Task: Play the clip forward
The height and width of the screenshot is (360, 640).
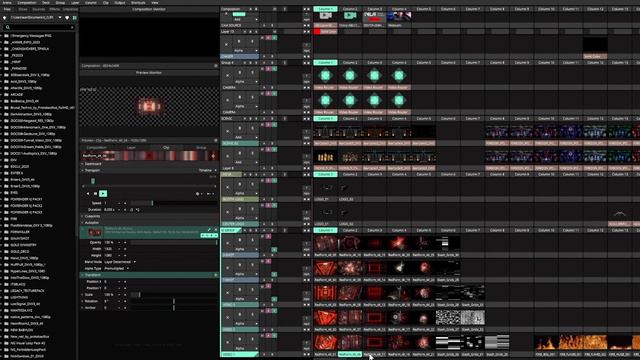Action: click(103, 194)
